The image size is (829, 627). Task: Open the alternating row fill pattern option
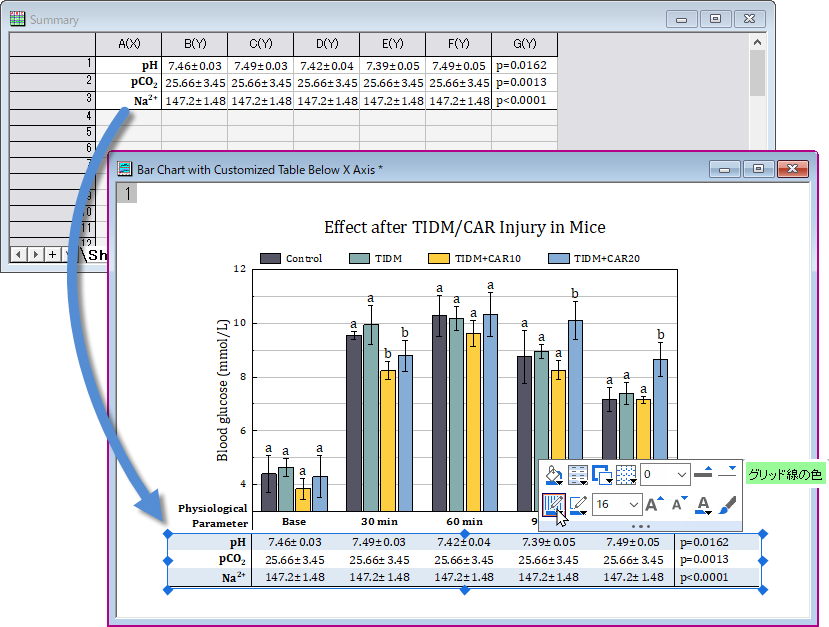[x=577, y=475]
